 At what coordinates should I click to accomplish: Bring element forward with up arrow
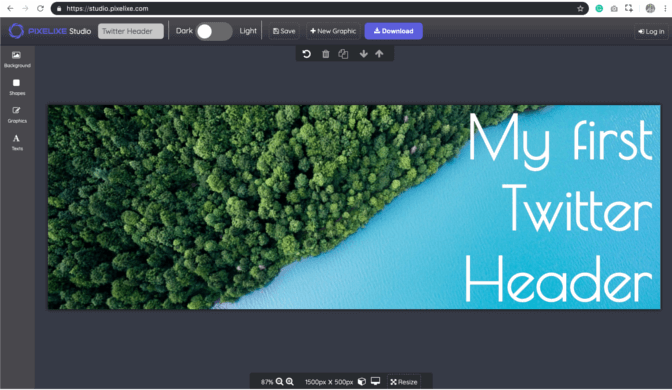pyautogui.click(x=379, y=54)
